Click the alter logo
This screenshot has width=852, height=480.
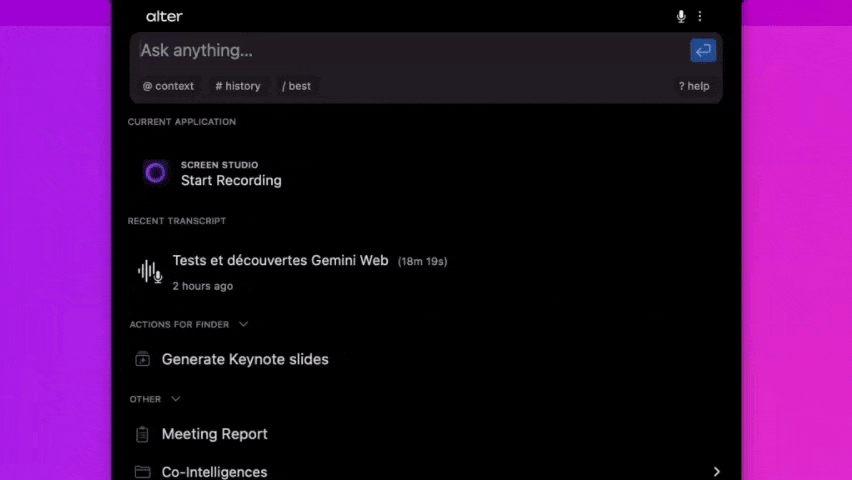(164, 16)
